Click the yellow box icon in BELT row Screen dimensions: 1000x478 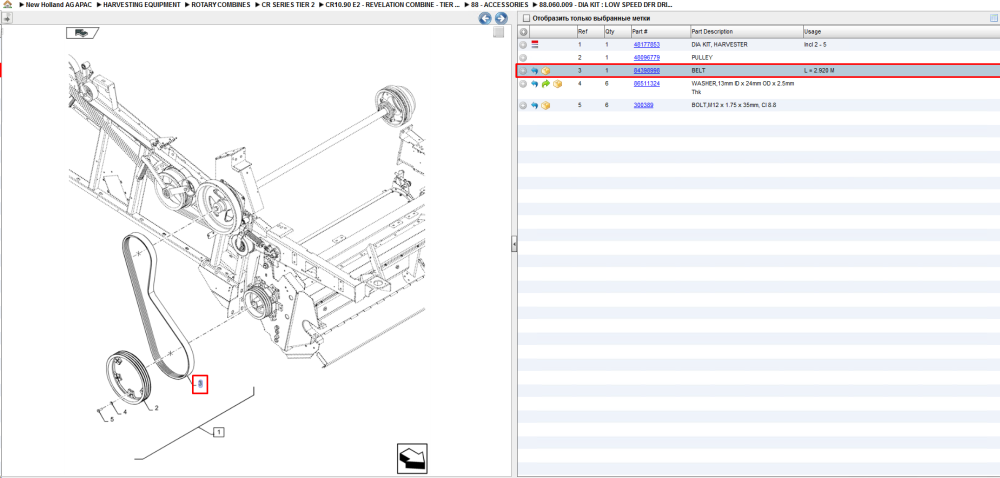(546, 71)
